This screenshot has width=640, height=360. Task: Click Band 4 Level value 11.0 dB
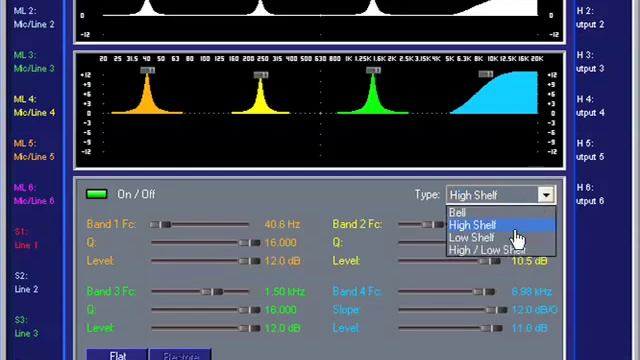click(529, 328)
